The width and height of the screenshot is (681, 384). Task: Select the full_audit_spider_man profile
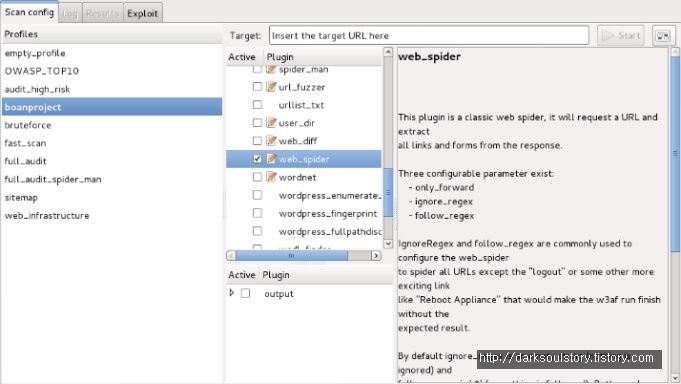coord(112,179)
